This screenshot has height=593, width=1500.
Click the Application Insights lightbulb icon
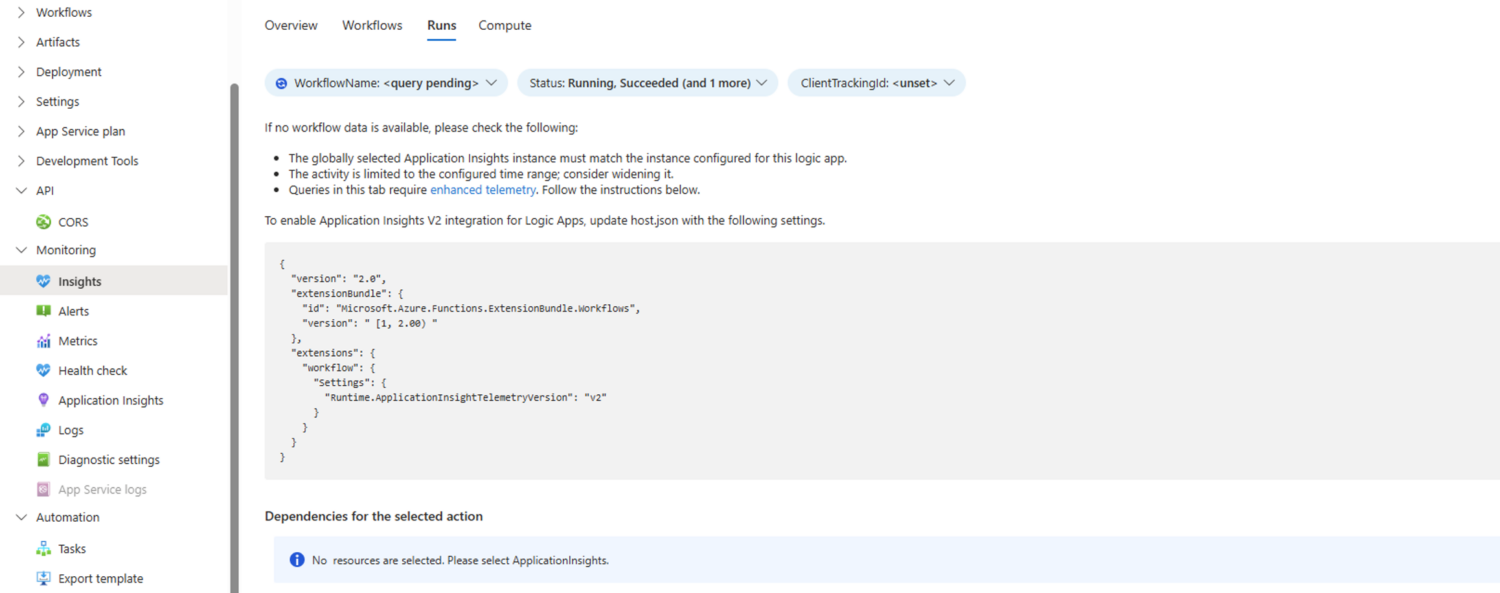pos(43,400)
